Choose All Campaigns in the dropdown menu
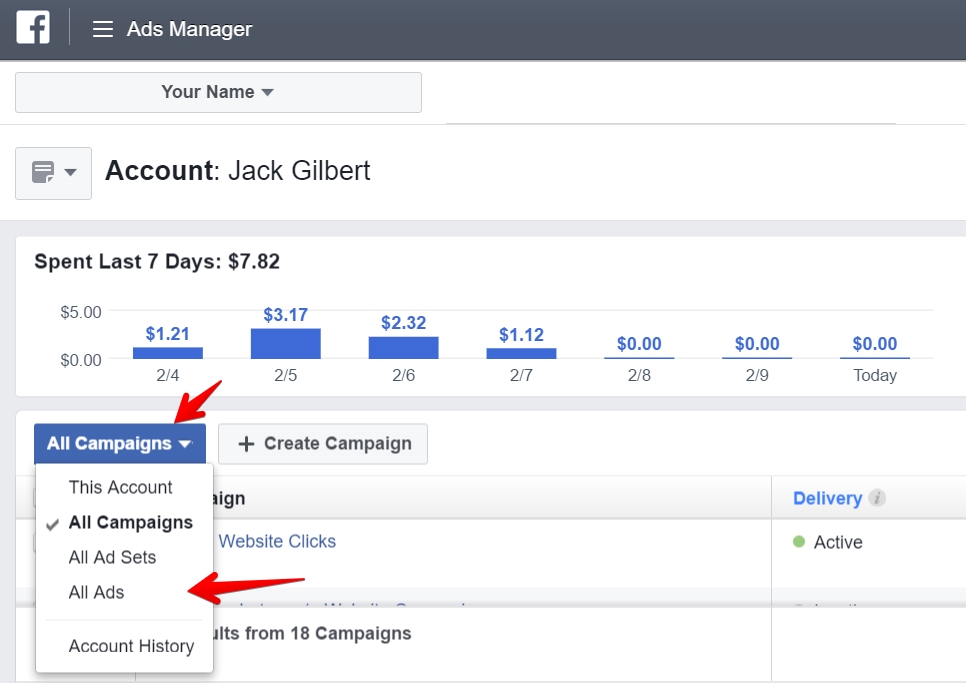This screenshot has height=683, width=966. 131,522
